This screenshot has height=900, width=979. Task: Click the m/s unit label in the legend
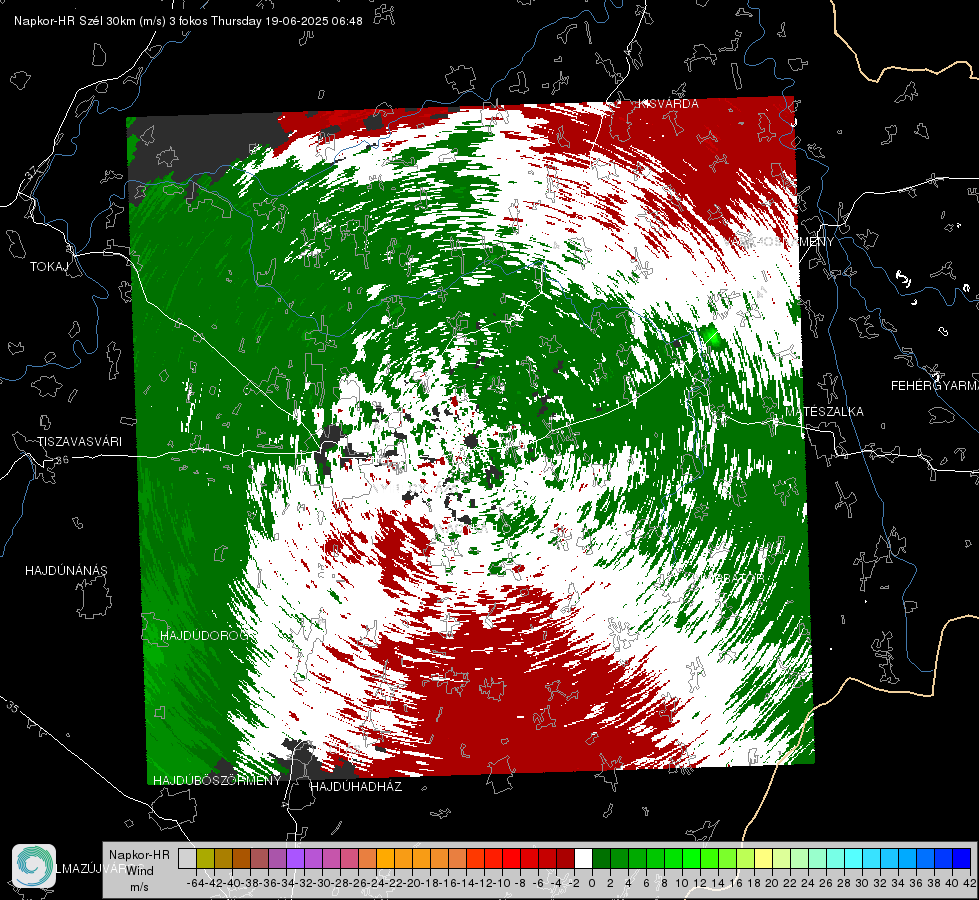click(x=139, y=887)
